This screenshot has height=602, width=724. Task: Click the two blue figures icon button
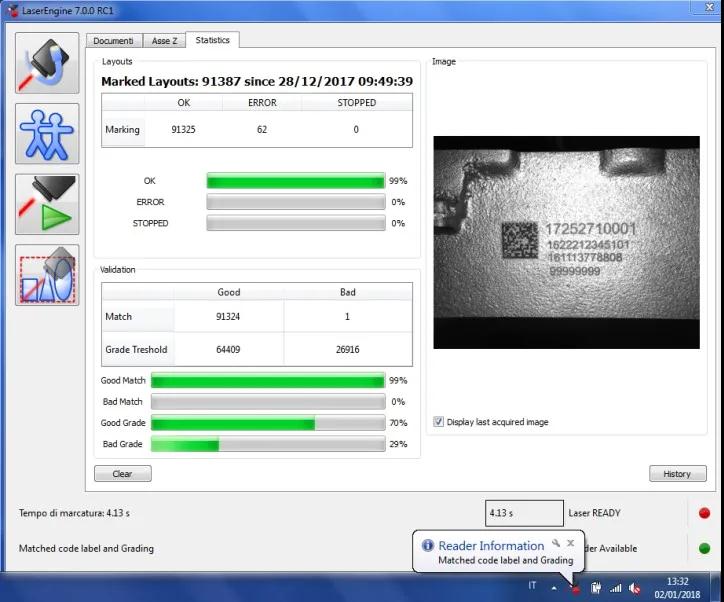point(47,133)
